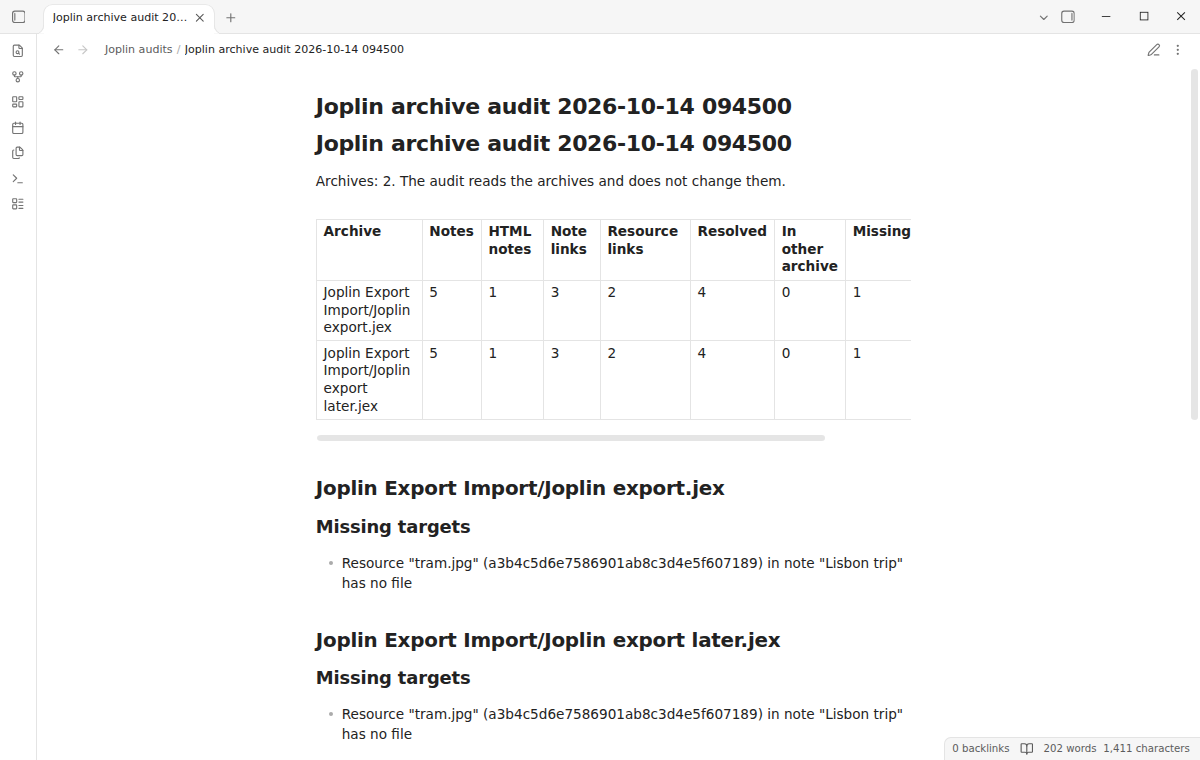
Task: Click the checklist-style ribbon icon
Action: click(18, 204)
